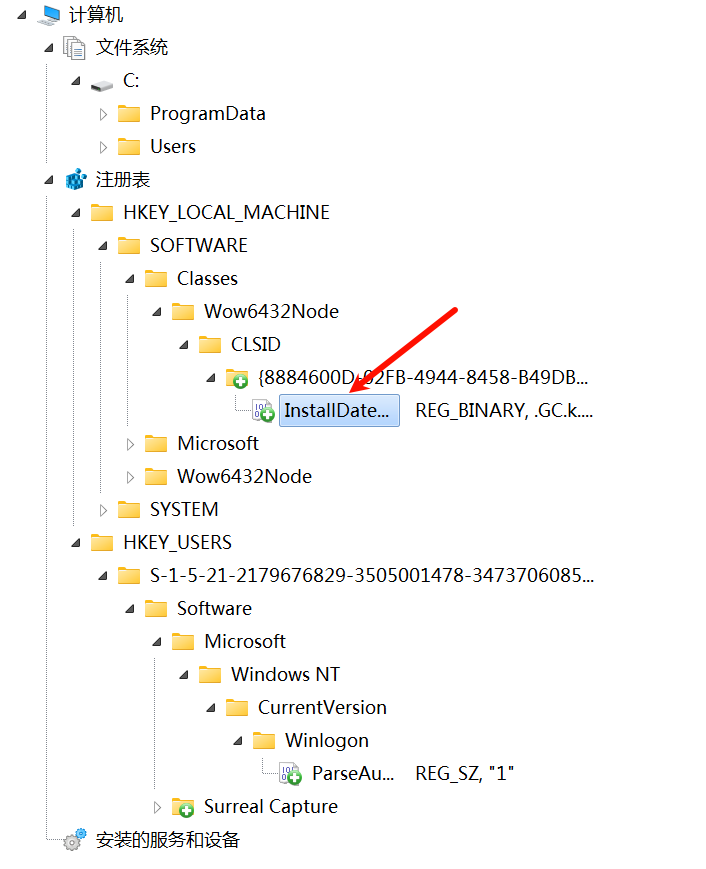
Task: Select the HKEY_USERS node
Action: click(176, 542)
